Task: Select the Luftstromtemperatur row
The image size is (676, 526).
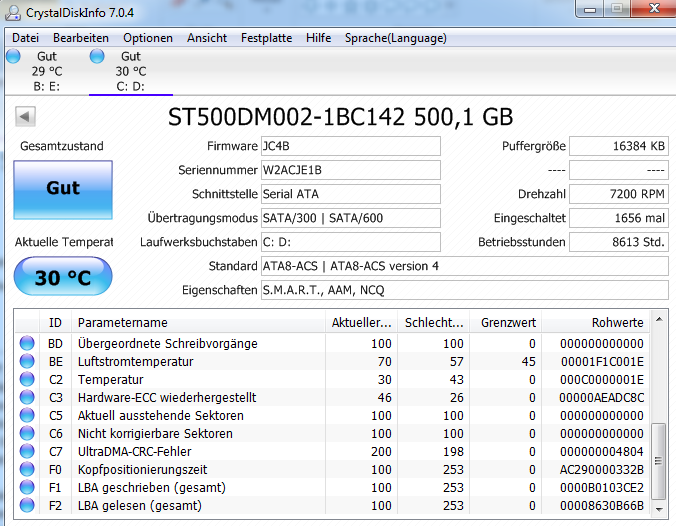Action: (332, 361)
